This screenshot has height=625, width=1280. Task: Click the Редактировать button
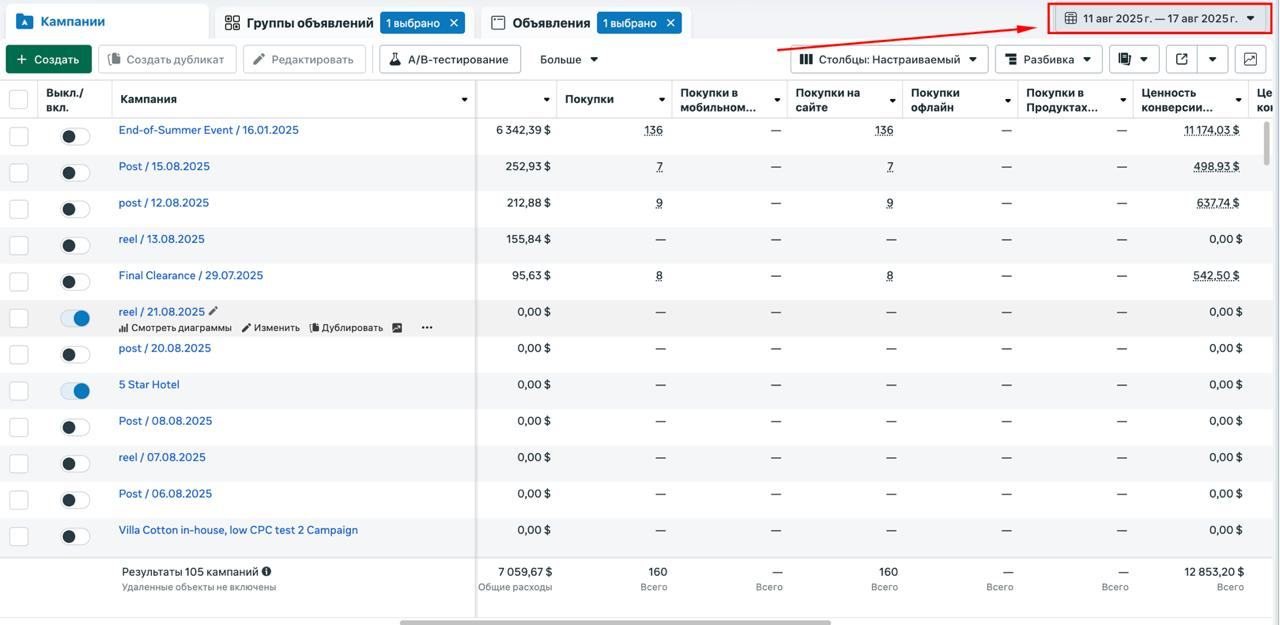303,59
